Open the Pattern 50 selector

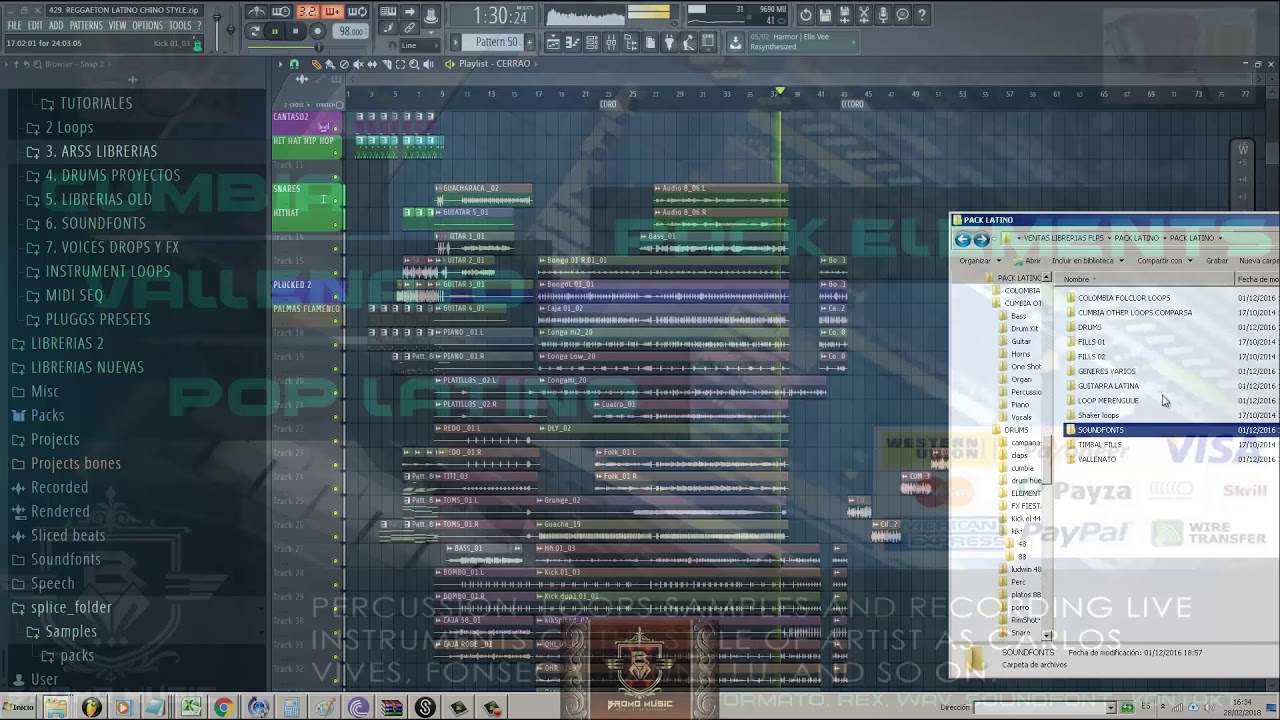[492, 42]
